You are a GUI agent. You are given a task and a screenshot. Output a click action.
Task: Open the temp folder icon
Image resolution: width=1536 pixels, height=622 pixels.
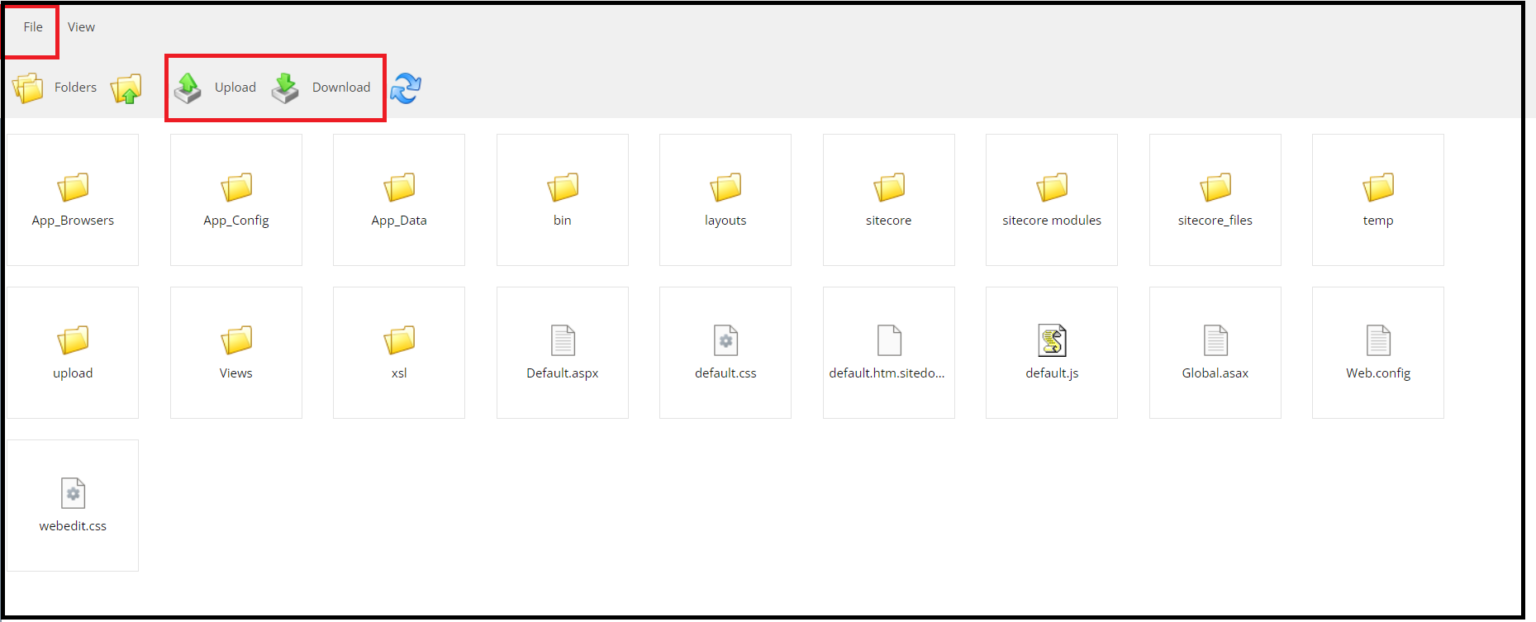1378,188
